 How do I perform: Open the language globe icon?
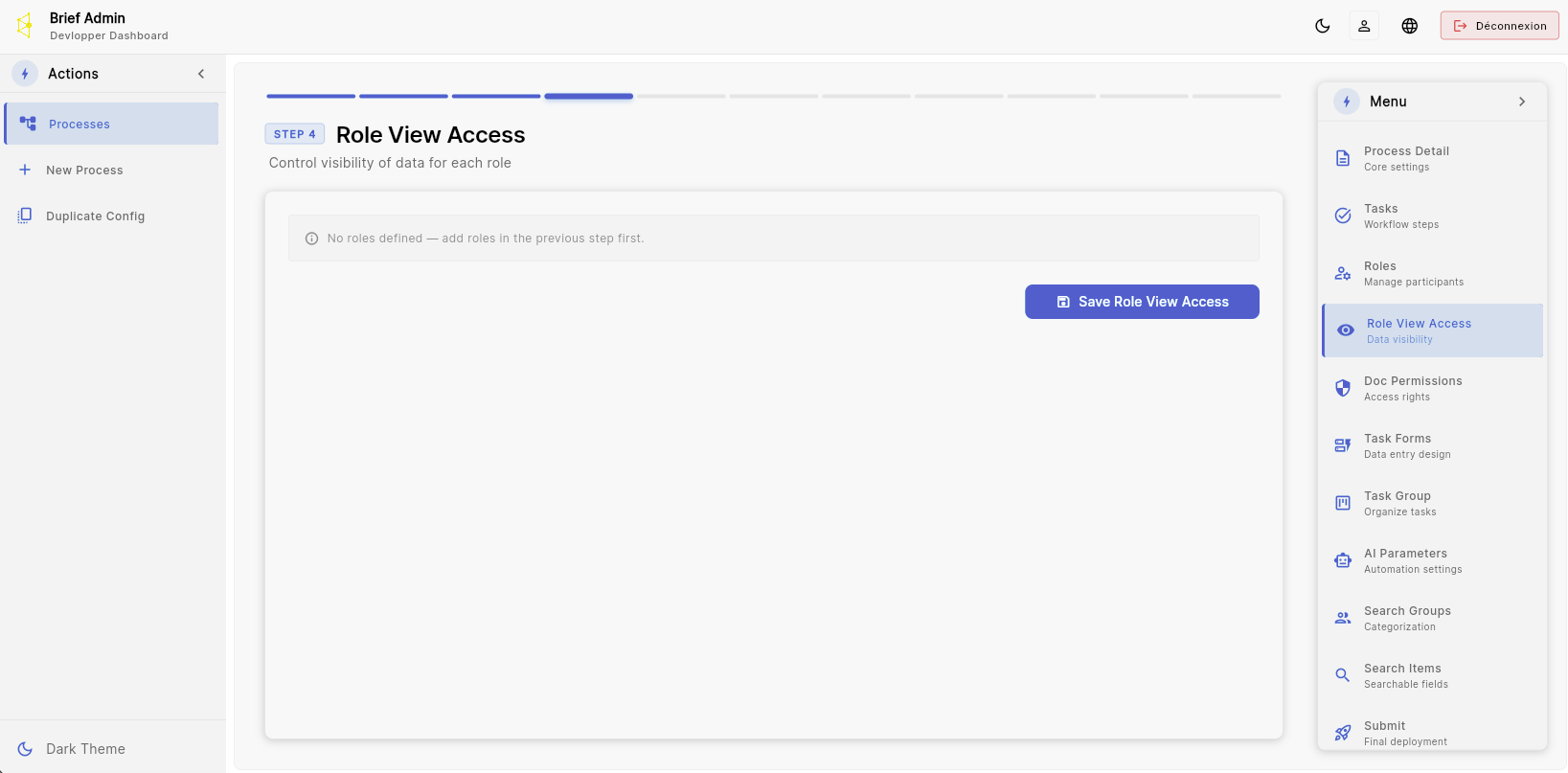[x=1409, y=26]
